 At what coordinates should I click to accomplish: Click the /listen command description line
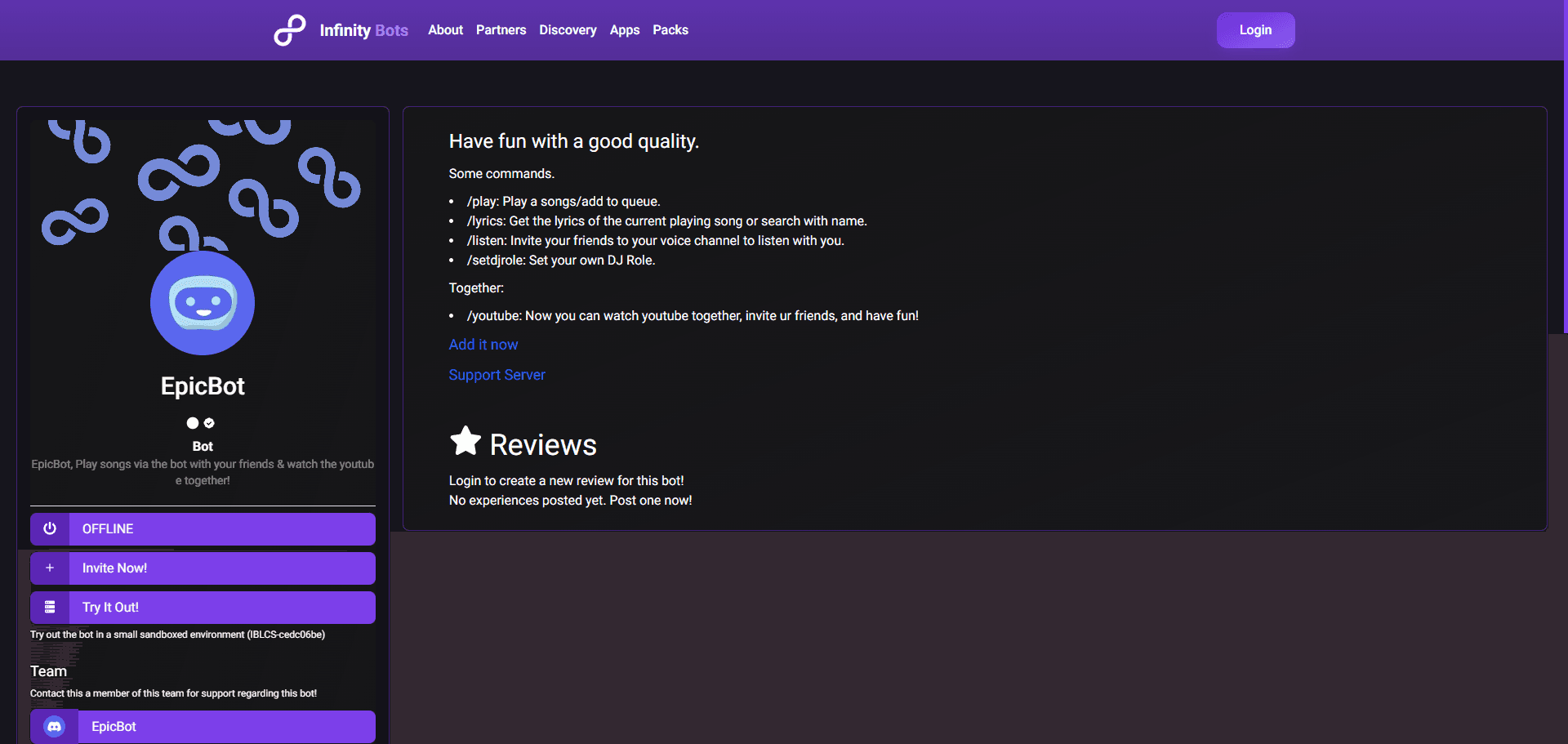[655, 241]
